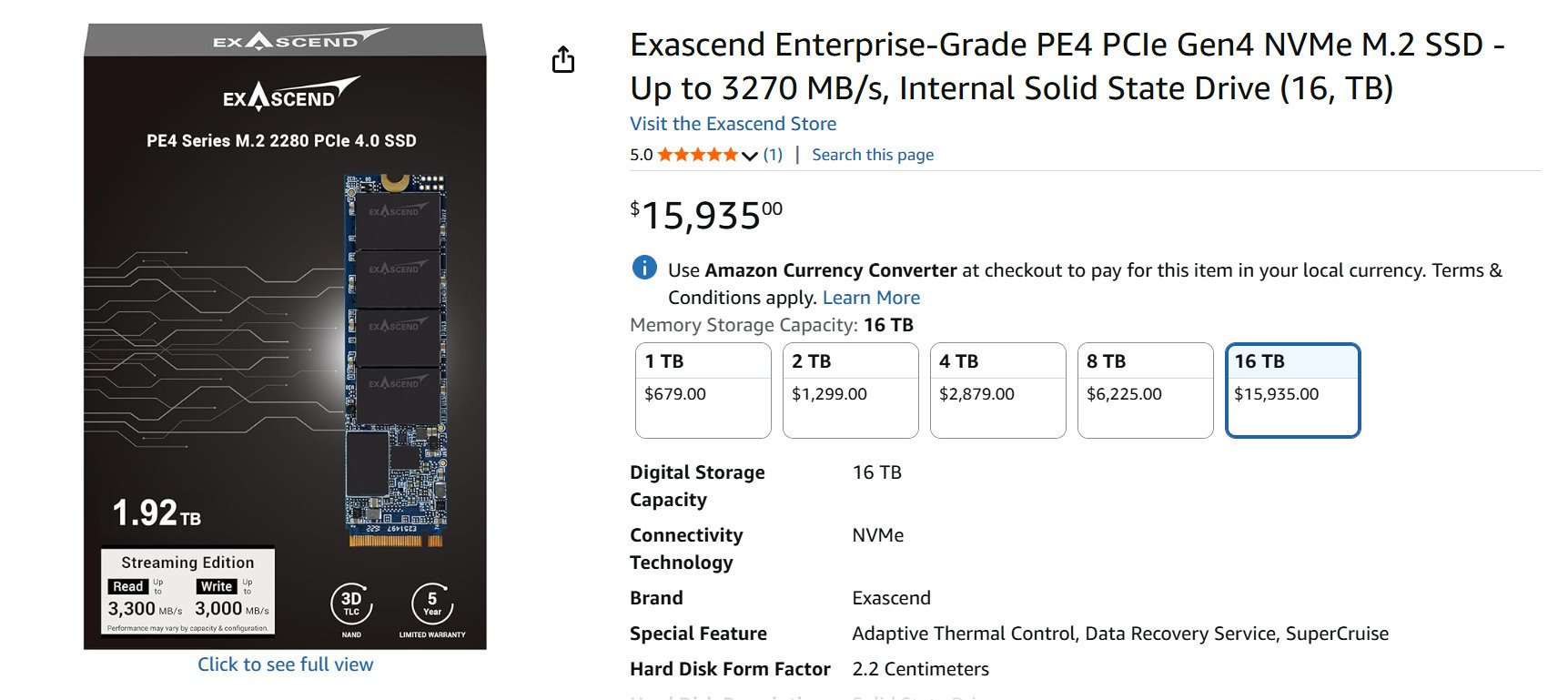Expand the rating breakdown chevron arrow

pos(750,156)
